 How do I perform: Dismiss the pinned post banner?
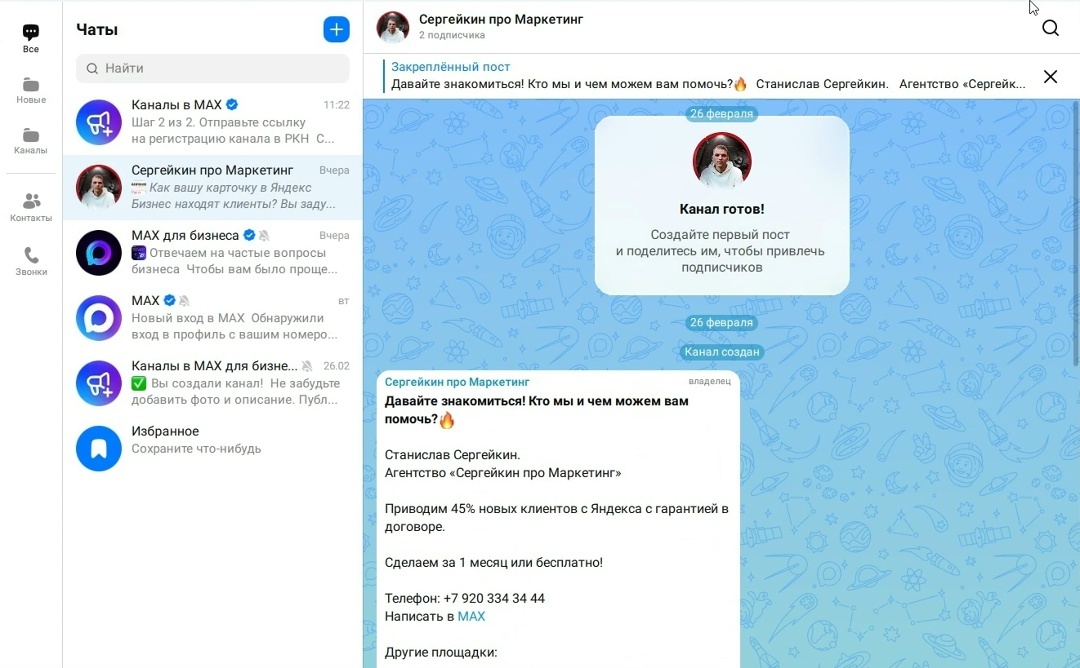coord(1050,76)
